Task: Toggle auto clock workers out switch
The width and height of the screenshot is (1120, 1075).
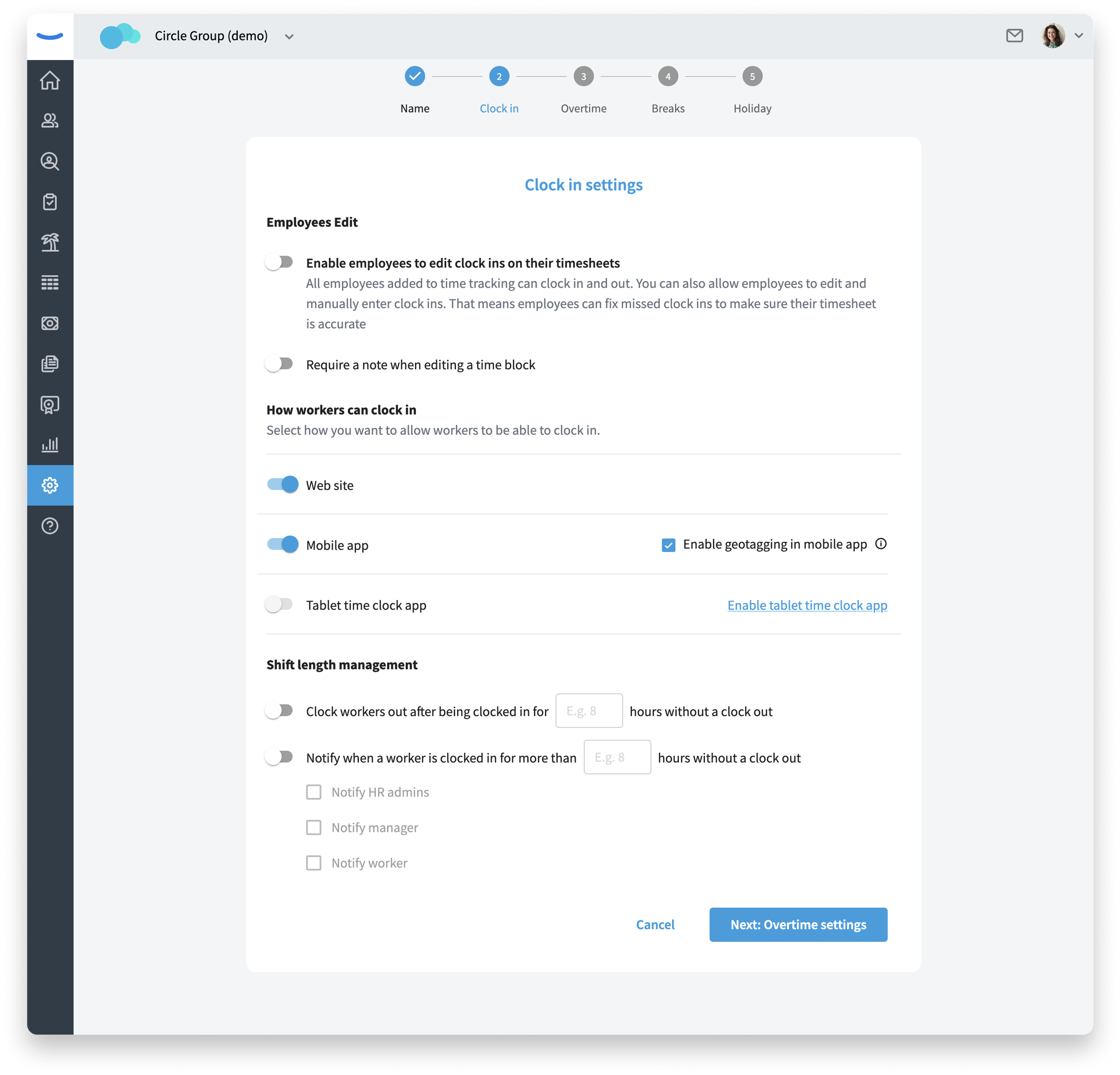Action: 279,711
